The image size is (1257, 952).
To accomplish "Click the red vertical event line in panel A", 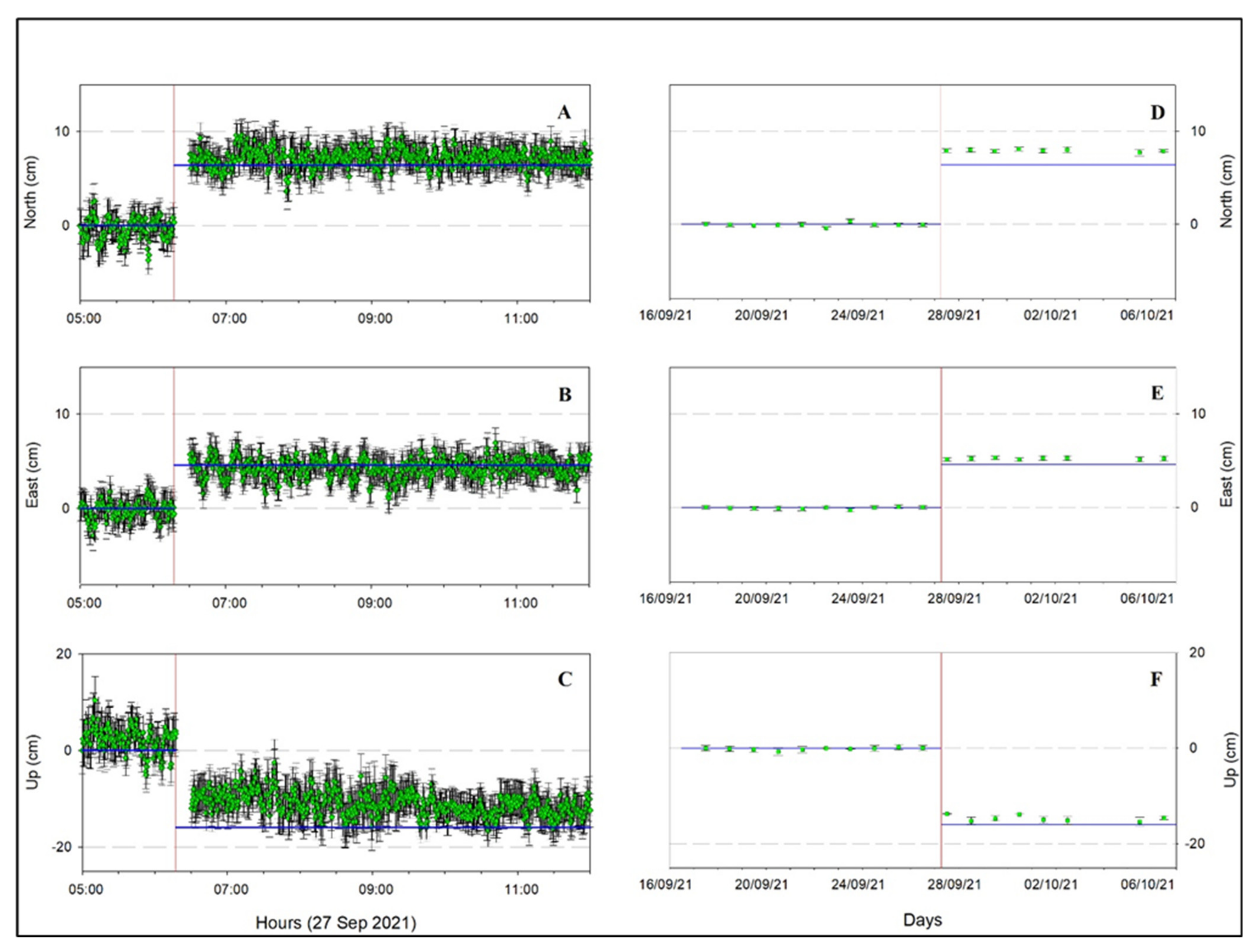I will pyautogui.click(x=174, y=193).
